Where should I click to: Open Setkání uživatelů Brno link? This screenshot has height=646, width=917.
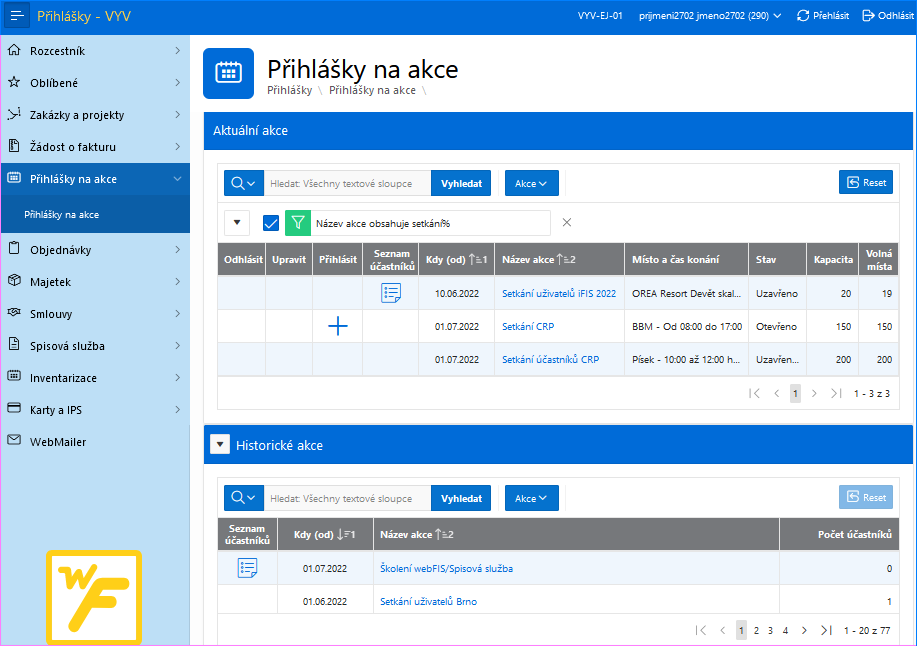(x=428, y=602)
